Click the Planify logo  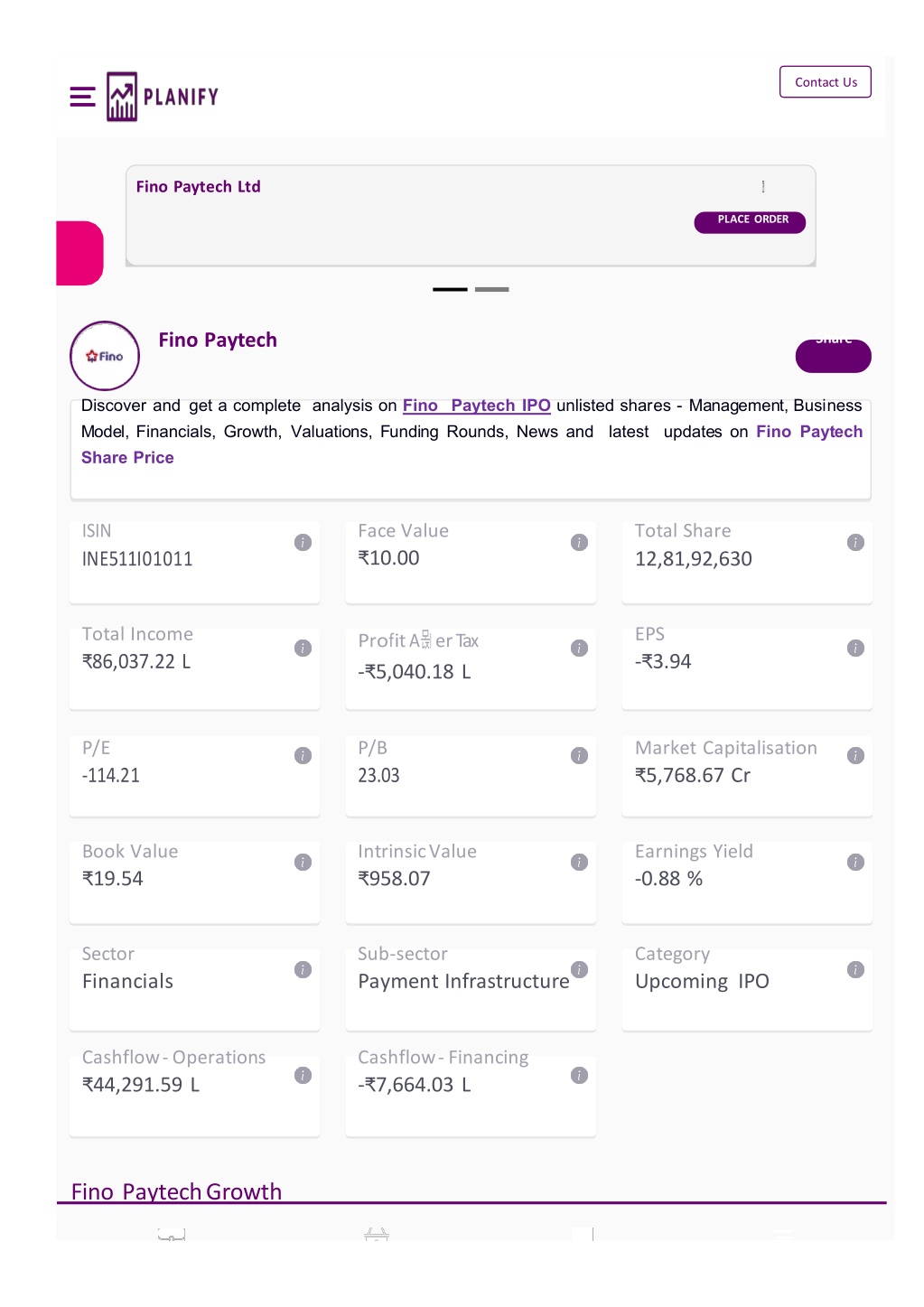click(x=163, y=97)
